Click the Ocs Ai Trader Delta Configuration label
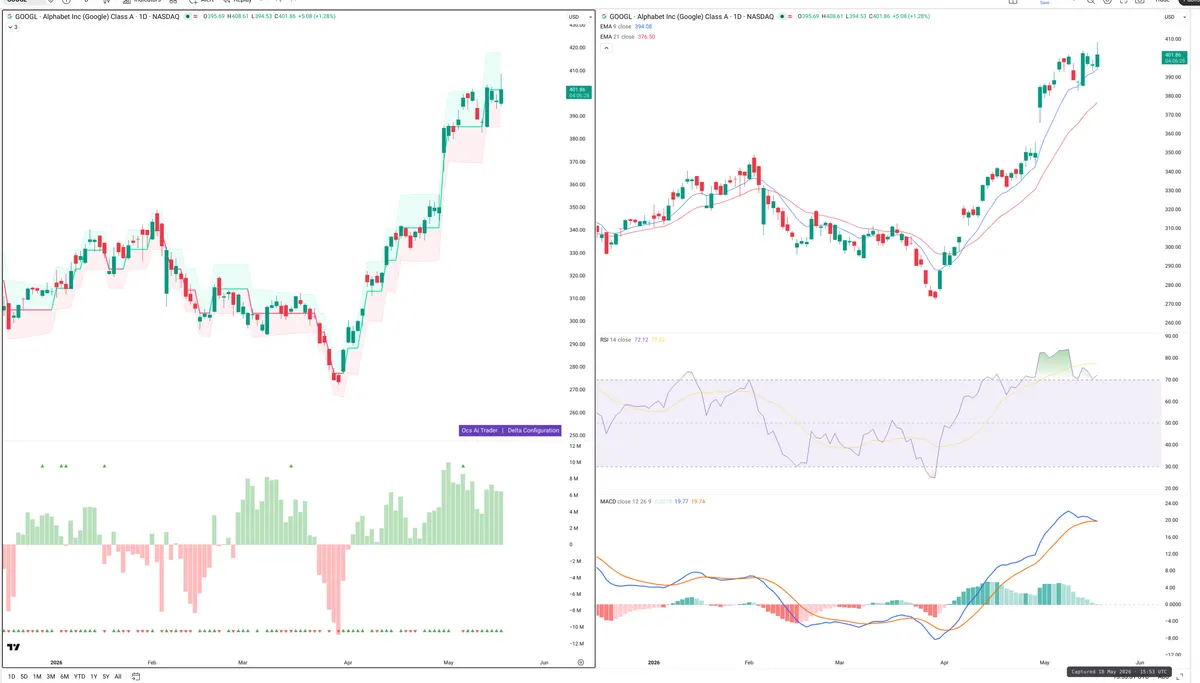Viewport: 1200px width, 683px height. tap(510, 430)
